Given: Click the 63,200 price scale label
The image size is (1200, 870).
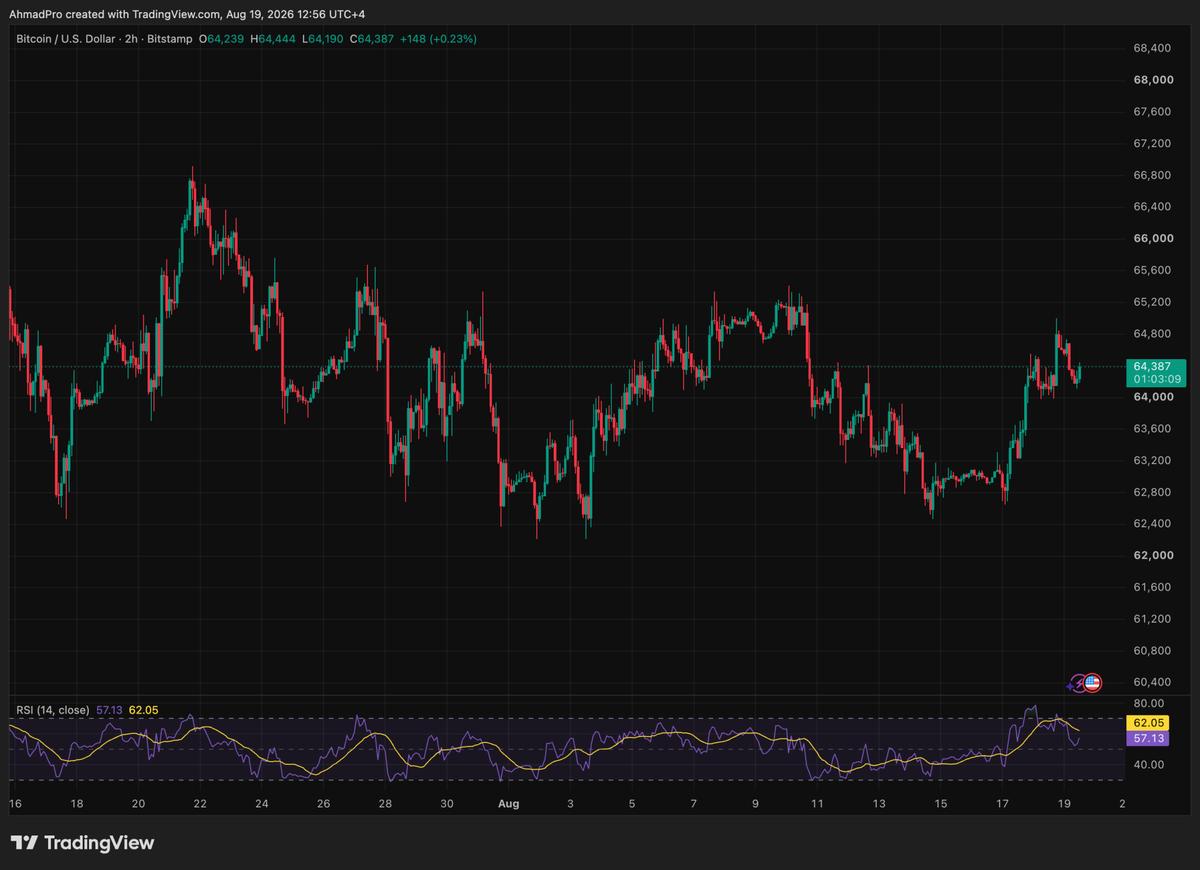Looking at the screenshot, I should click(x=1153, y=460).
